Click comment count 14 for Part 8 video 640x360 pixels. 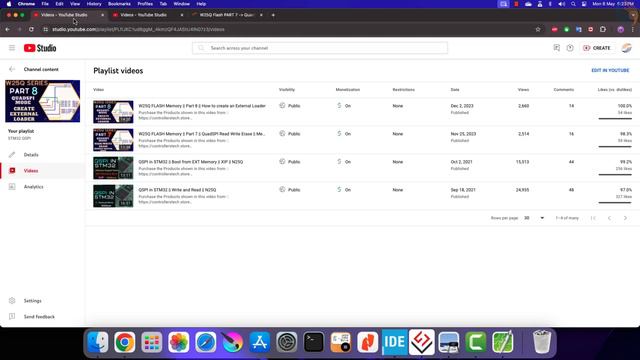[571, 106]
